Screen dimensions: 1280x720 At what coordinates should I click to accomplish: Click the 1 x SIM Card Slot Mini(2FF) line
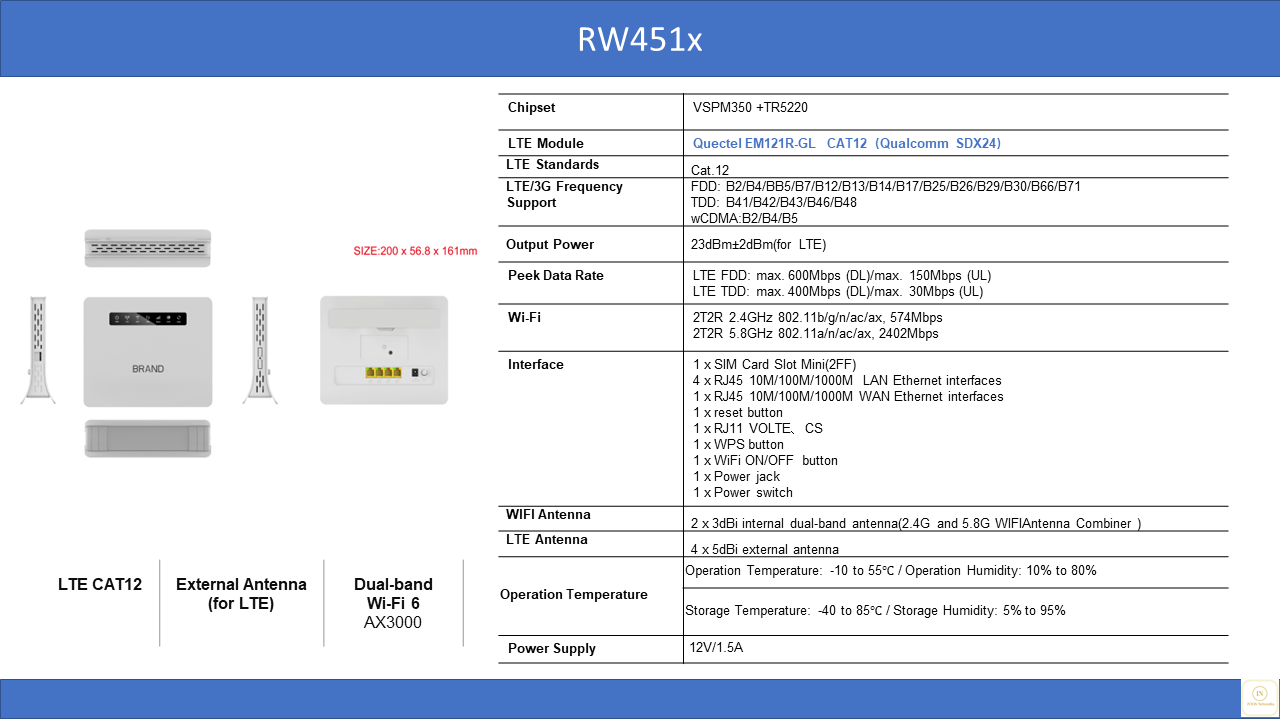[x=775, y=364]
